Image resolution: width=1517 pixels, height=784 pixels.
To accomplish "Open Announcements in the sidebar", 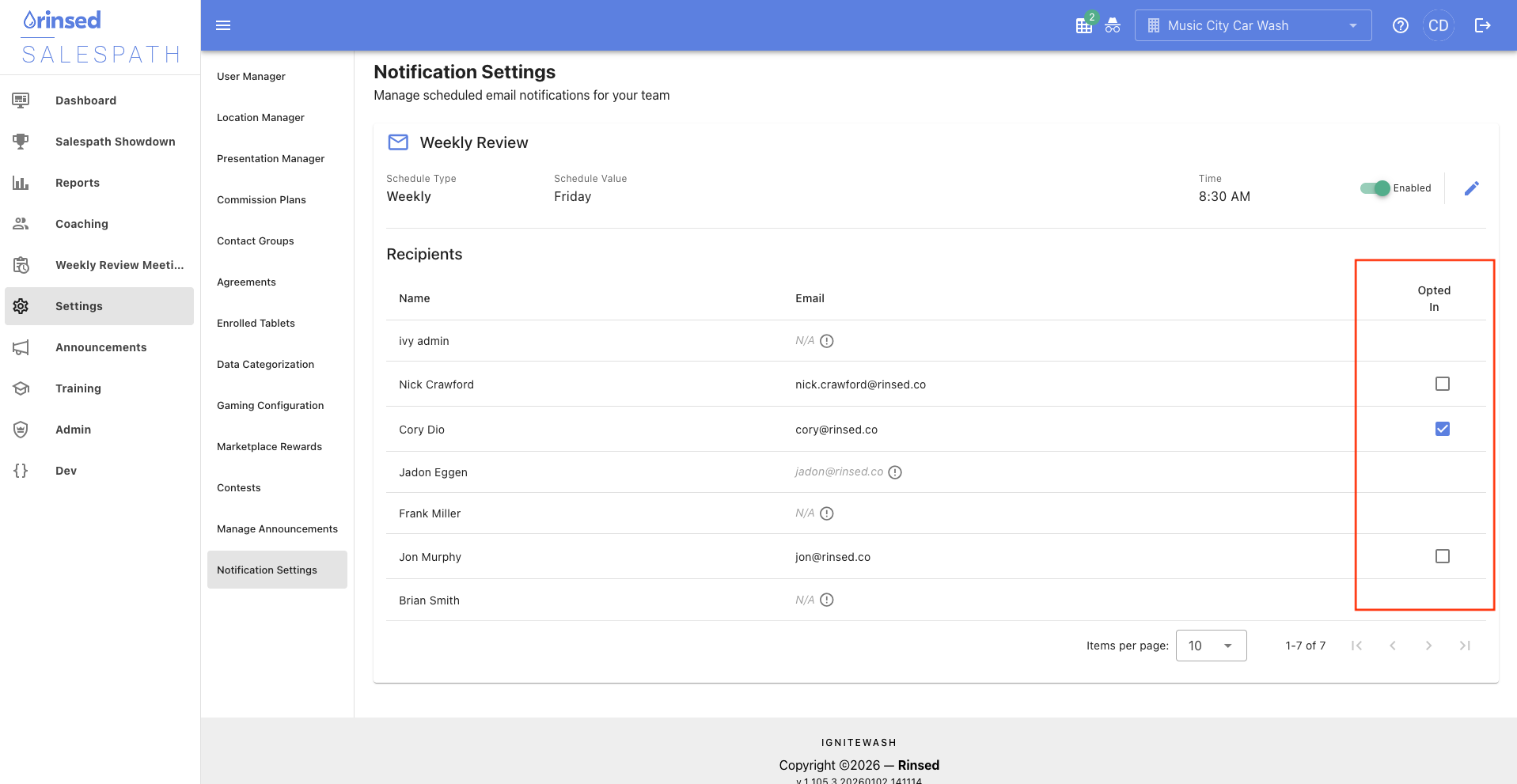I will 101,347.
